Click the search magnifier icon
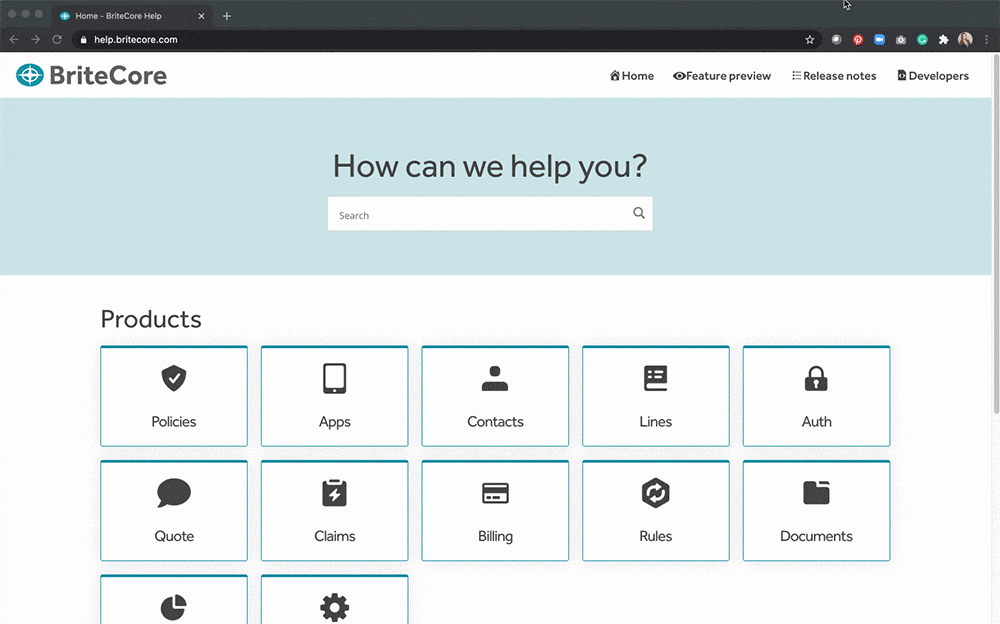The height and width of the screenshot is (624, 1000). [x=638, y=213]
